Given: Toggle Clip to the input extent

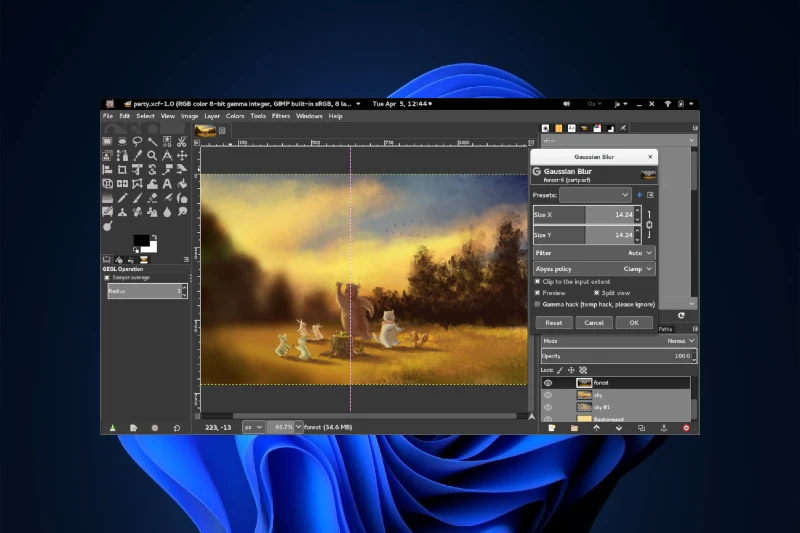Looking at the screenshot, I should pos(537,282).
